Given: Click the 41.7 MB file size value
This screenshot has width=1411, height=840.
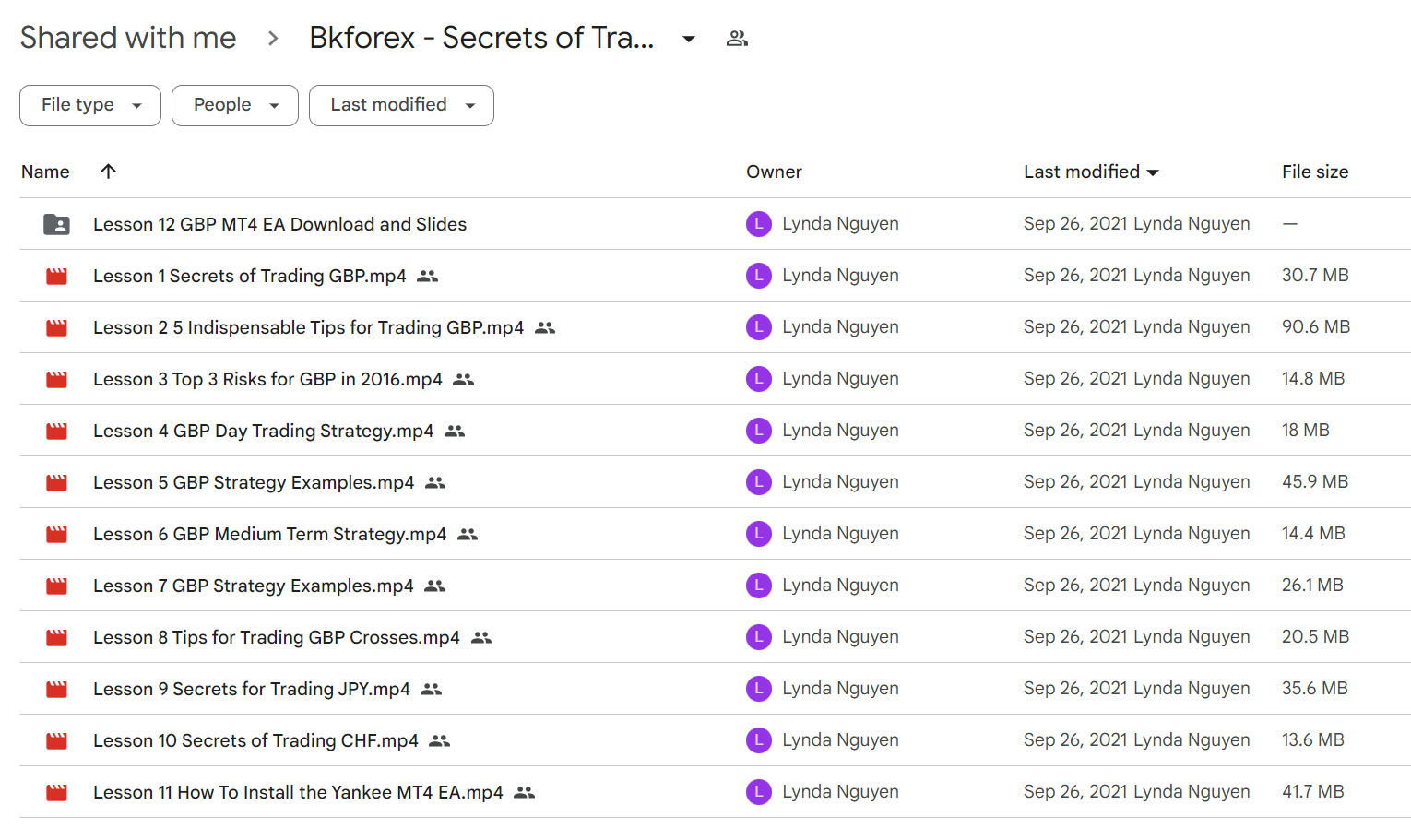Looking at the screenshot, I should click(1313, 791).
